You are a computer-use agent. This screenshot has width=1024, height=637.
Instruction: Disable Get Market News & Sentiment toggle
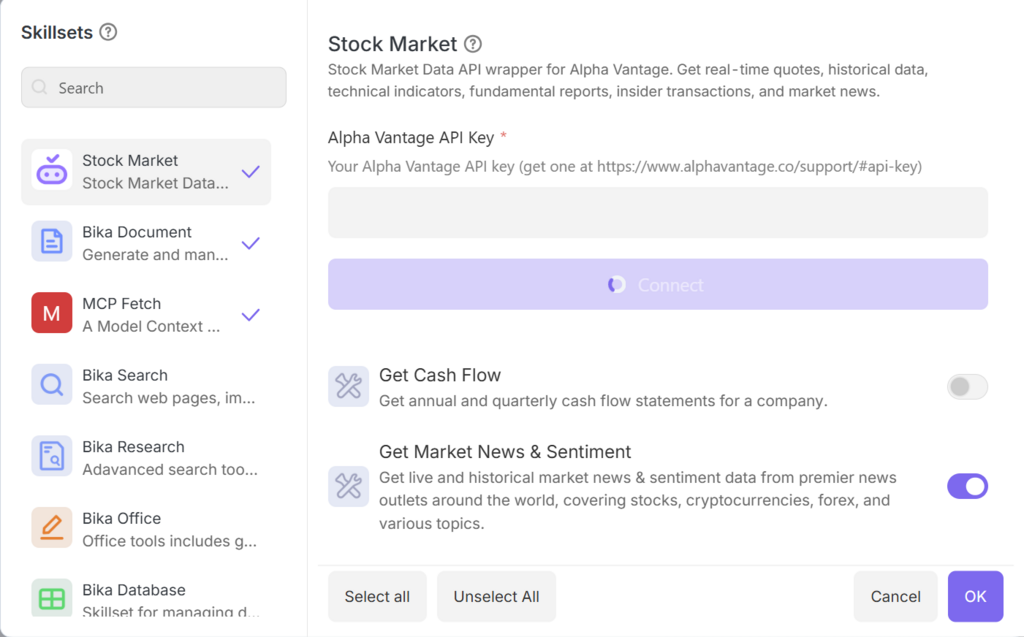coord(967,486)
